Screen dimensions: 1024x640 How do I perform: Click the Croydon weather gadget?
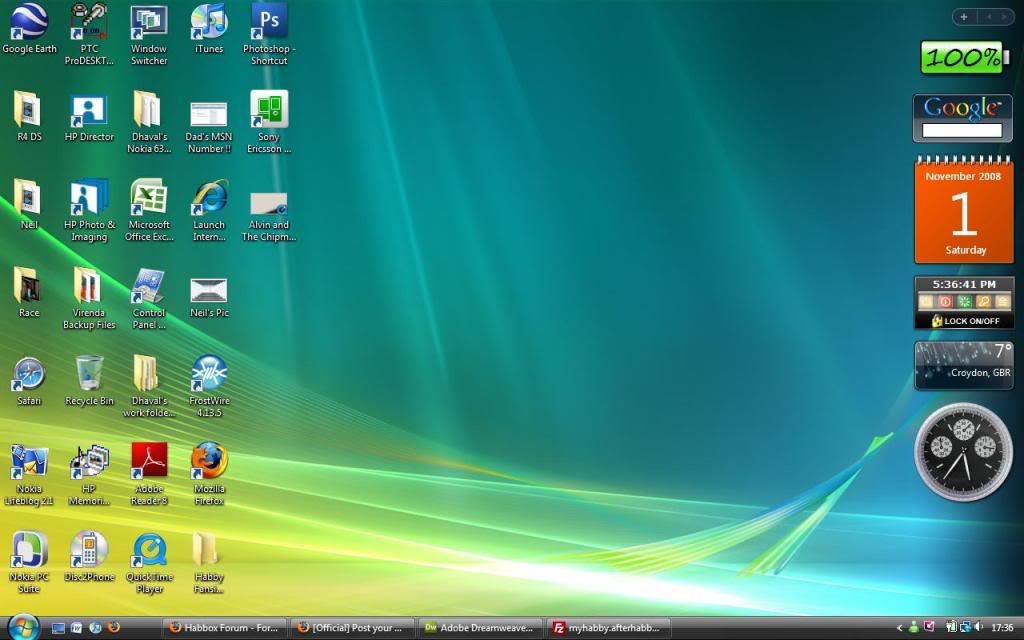[x=964, y=365]
